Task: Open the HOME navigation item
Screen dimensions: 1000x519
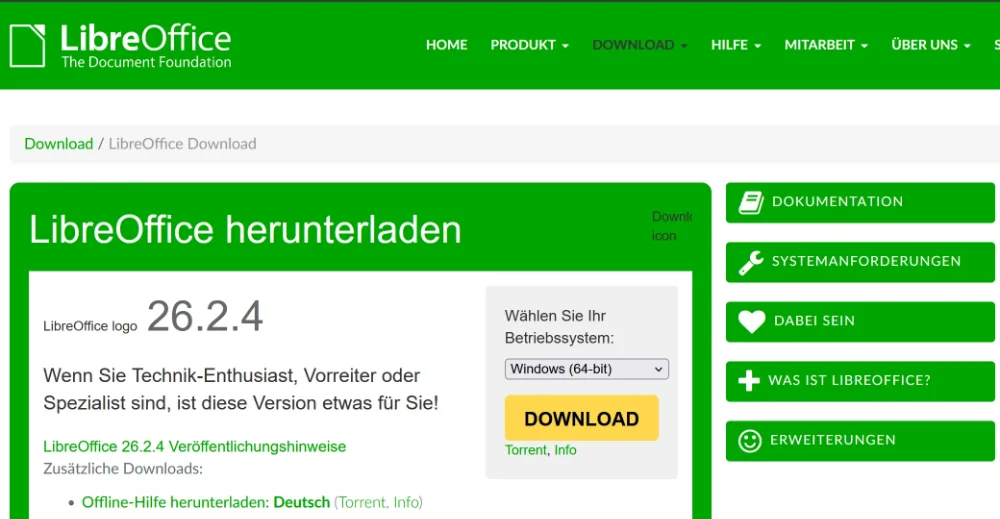Action: [x=446, y=45]
